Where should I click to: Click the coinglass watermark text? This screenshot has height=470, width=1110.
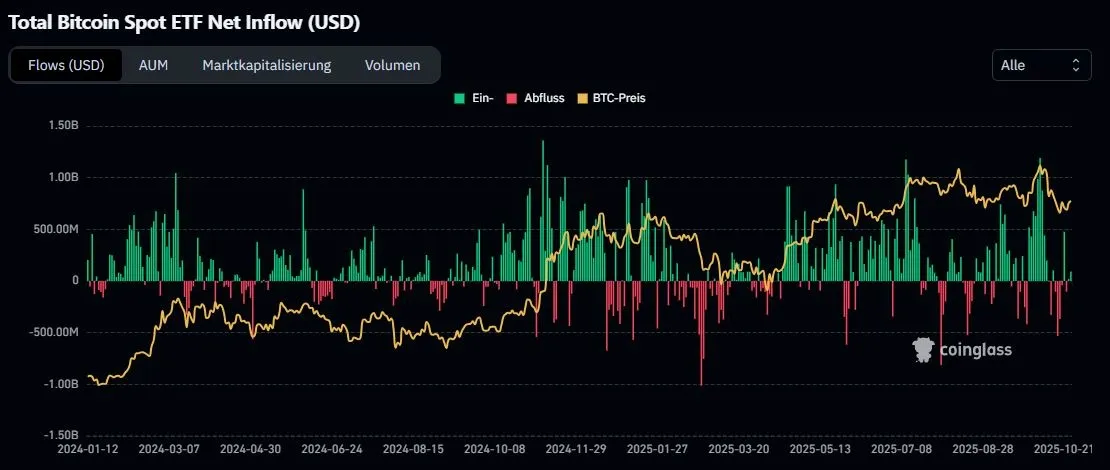tap(975, 350)
